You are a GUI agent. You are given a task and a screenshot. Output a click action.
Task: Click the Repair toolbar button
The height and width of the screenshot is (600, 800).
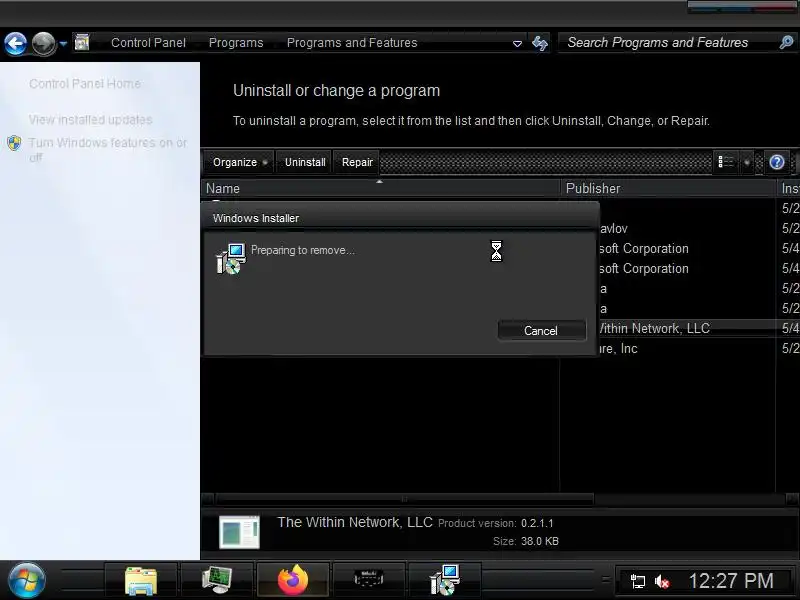tap(357, 162)
